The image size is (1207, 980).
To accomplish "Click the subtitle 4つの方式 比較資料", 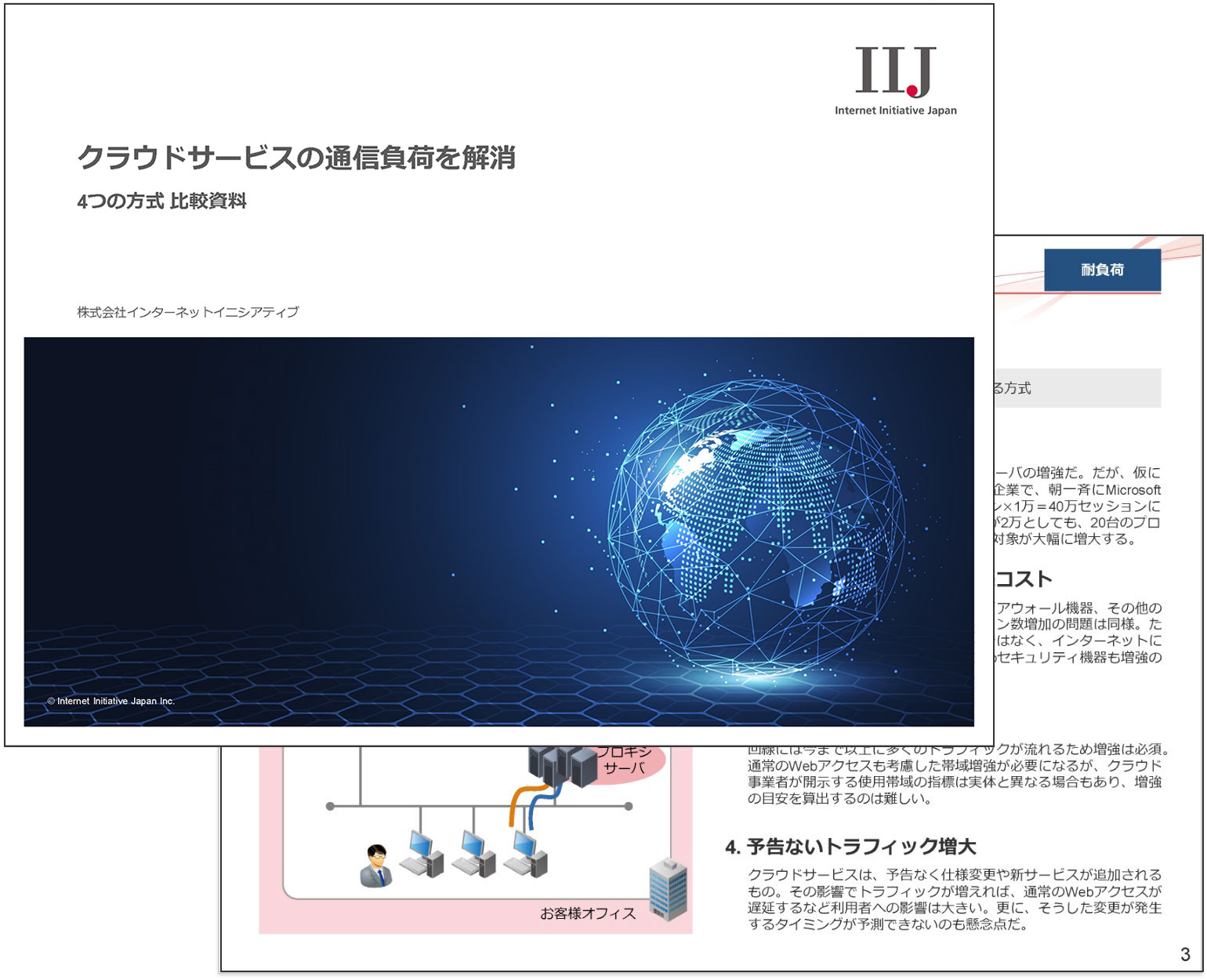I will [161, 201].
